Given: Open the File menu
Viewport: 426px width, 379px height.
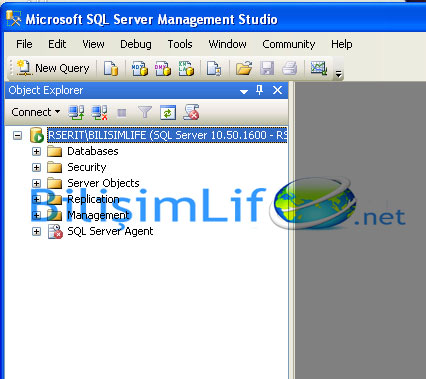Looking at the screenshot, I should point(24,44).
